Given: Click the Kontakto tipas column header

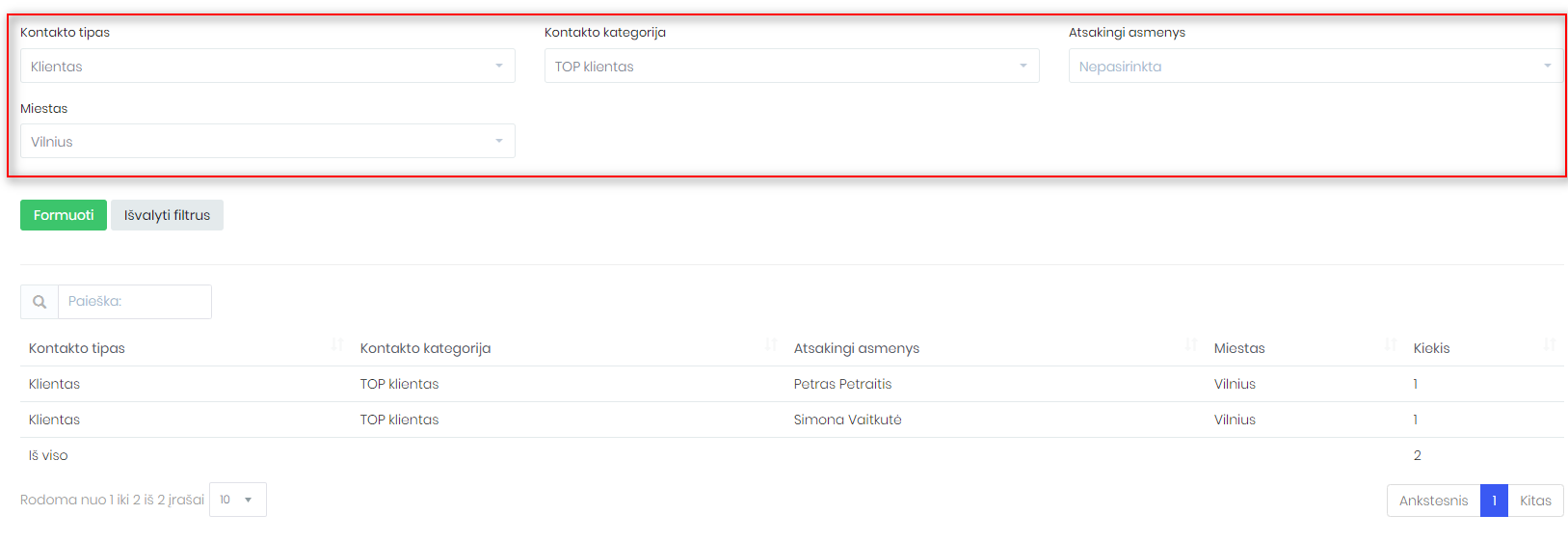Looking at the screenshot, I should pos(77,348).
